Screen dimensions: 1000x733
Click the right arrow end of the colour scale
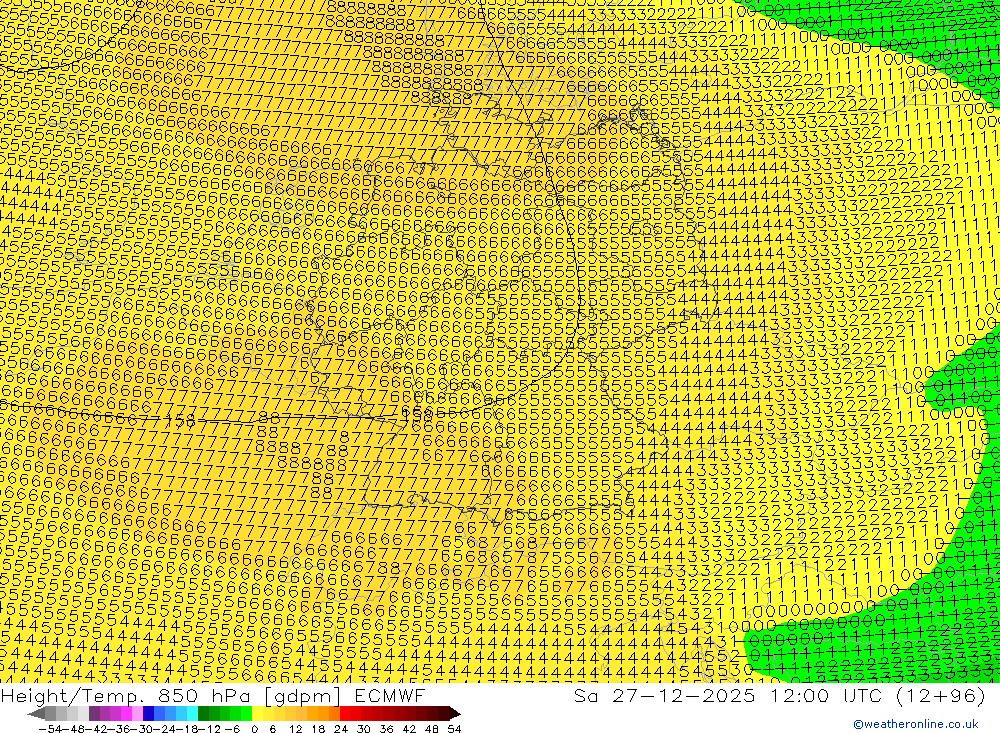455,713
